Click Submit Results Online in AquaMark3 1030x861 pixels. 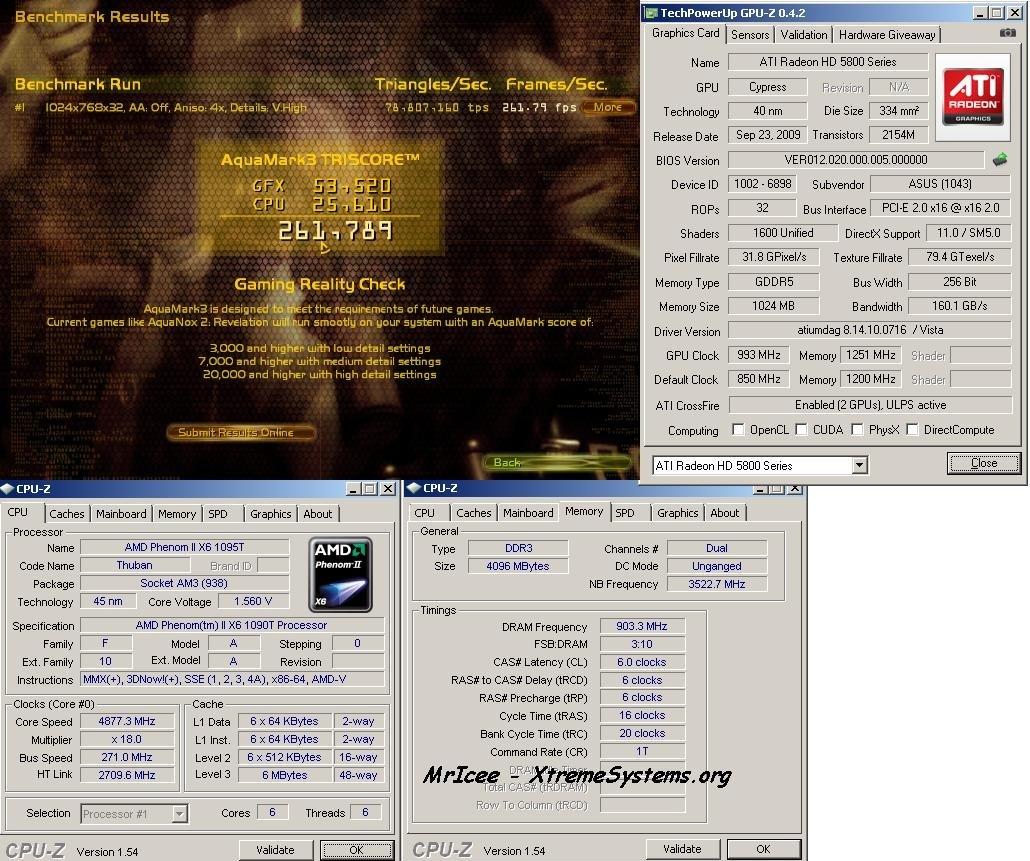(240, 432)
